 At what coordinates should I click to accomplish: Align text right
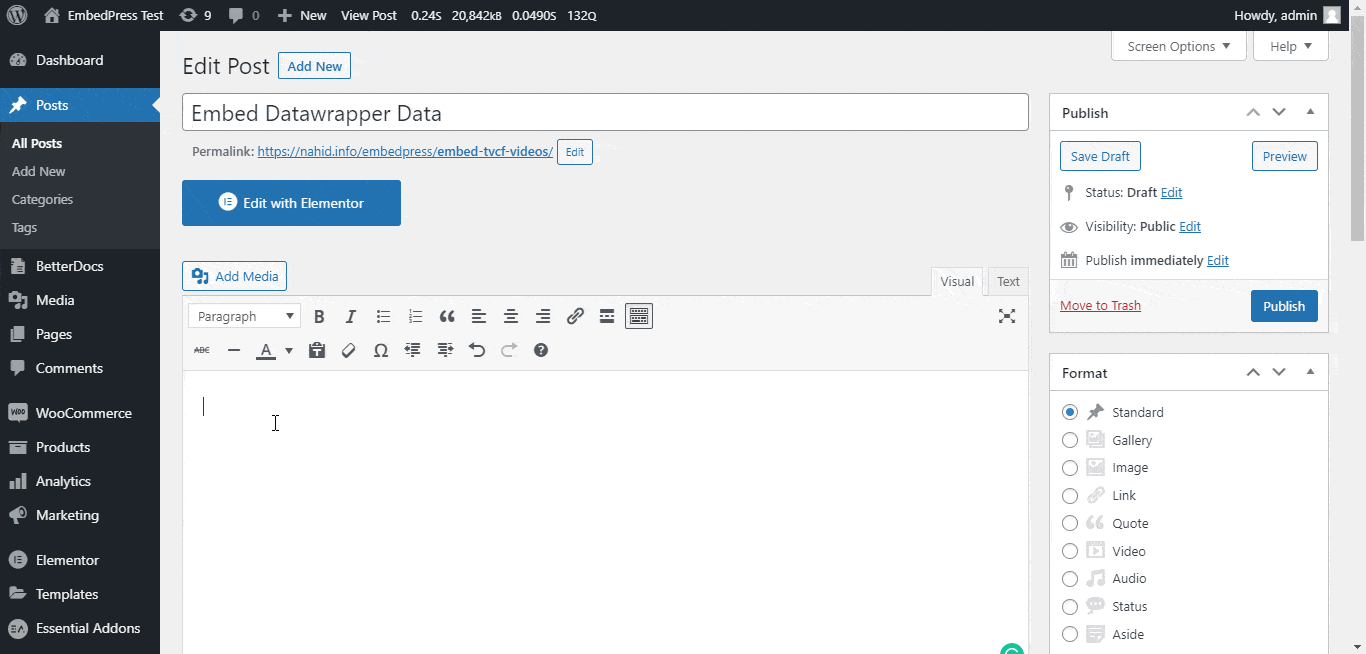[x=543, y=316]
